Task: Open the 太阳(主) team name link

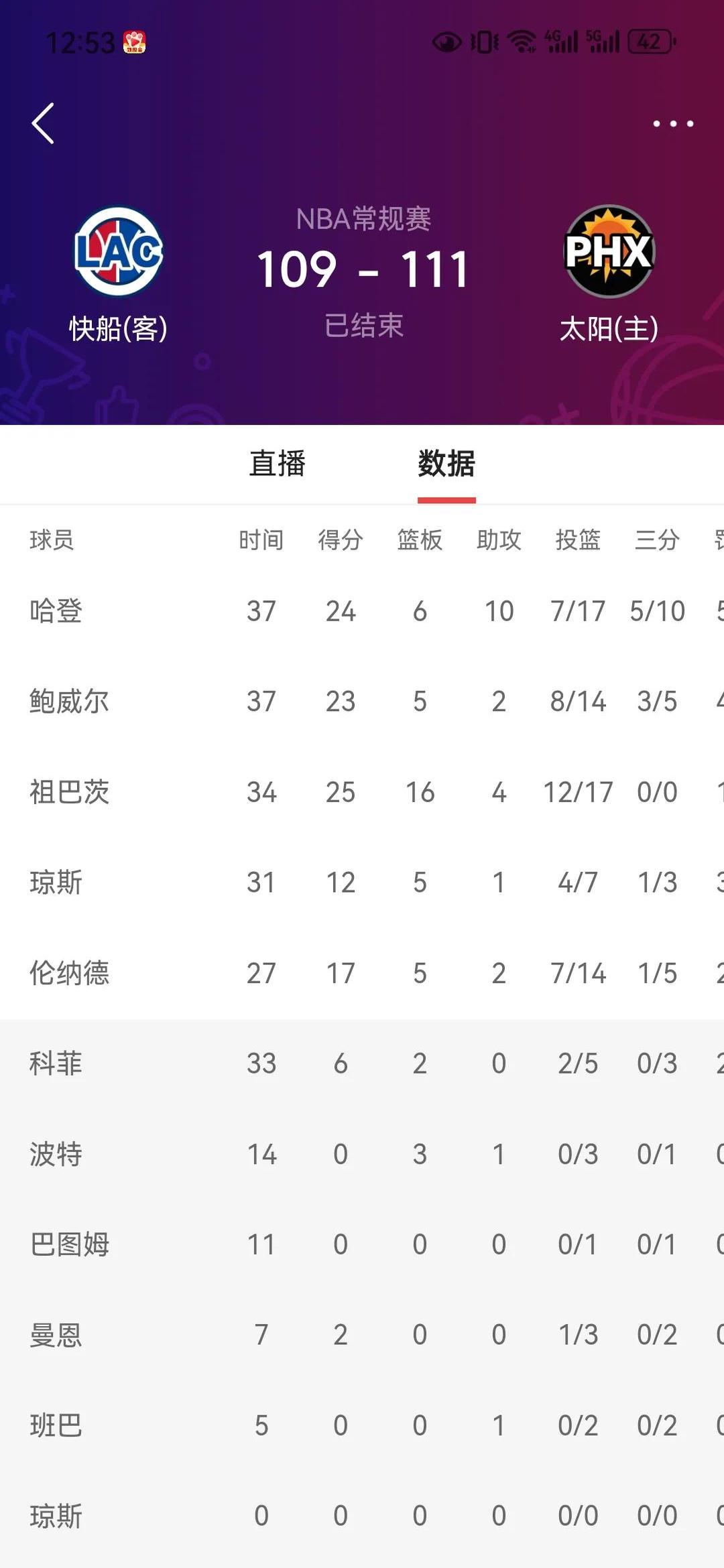Action: 609,329
